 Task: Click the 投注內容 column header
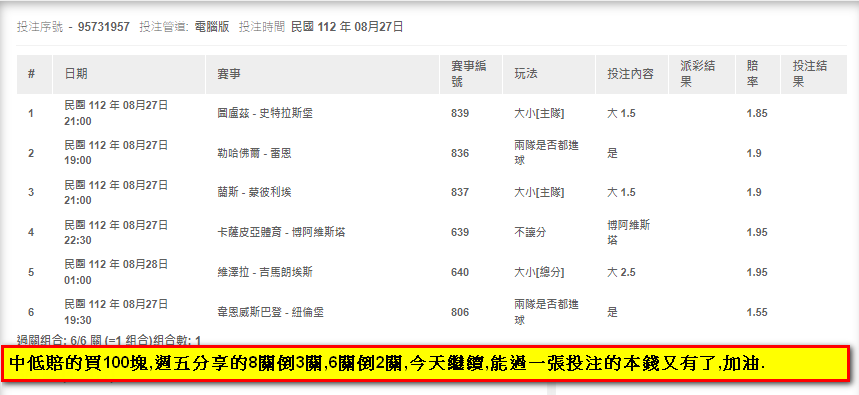coord(632,74)
